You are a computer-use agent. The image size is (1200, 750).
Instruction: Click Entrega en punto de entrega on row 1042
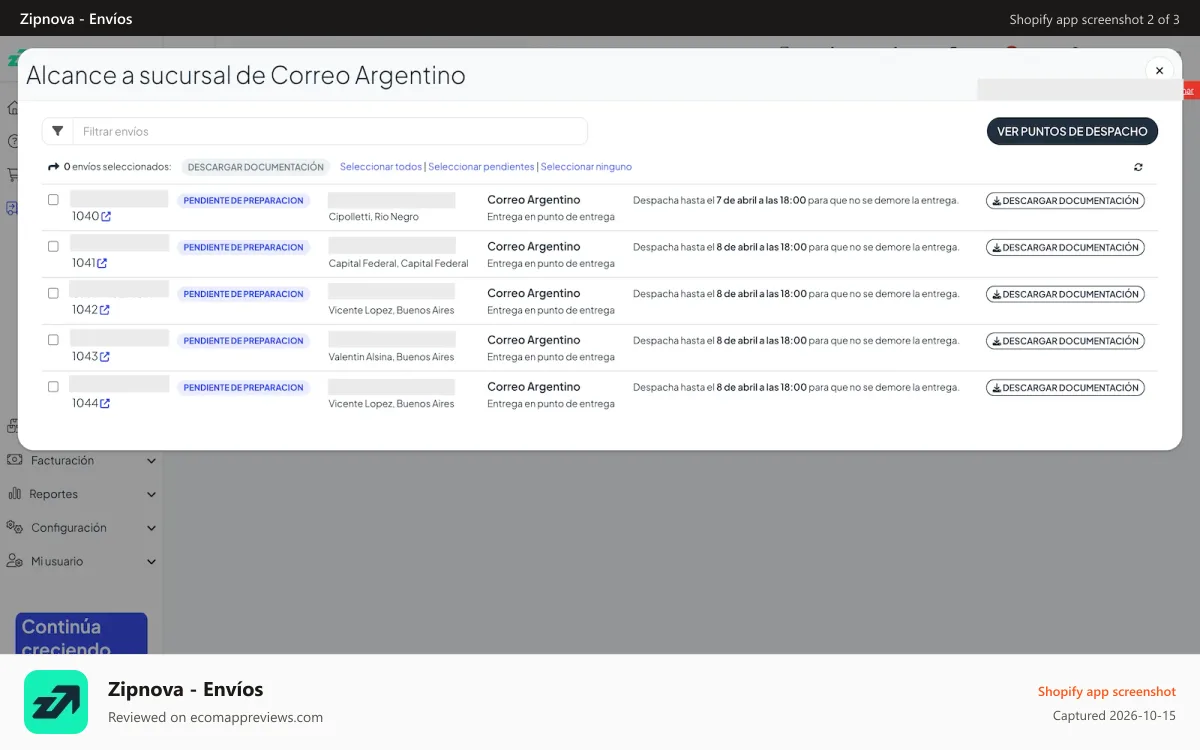tap(551, 310)
